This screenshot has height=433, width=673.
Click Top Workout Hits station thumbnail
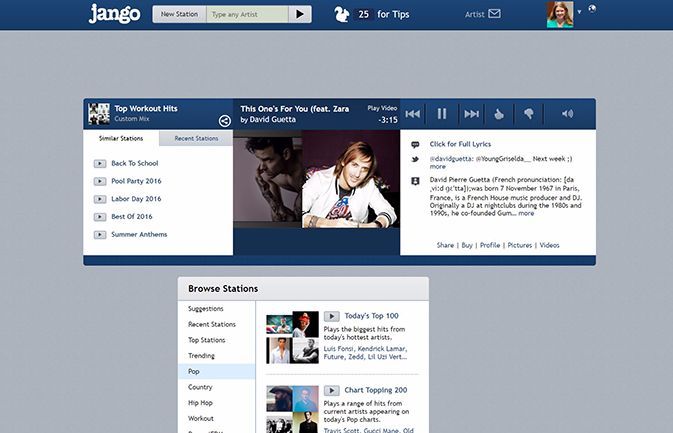(x=99, y=114)
